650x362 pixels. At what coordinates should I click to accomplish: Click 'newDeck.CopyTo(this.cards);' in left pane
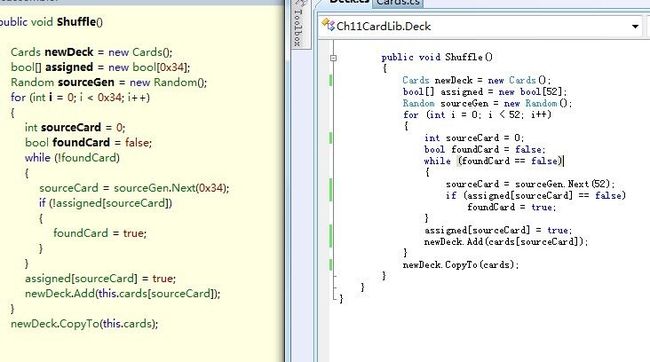point(85,323)
